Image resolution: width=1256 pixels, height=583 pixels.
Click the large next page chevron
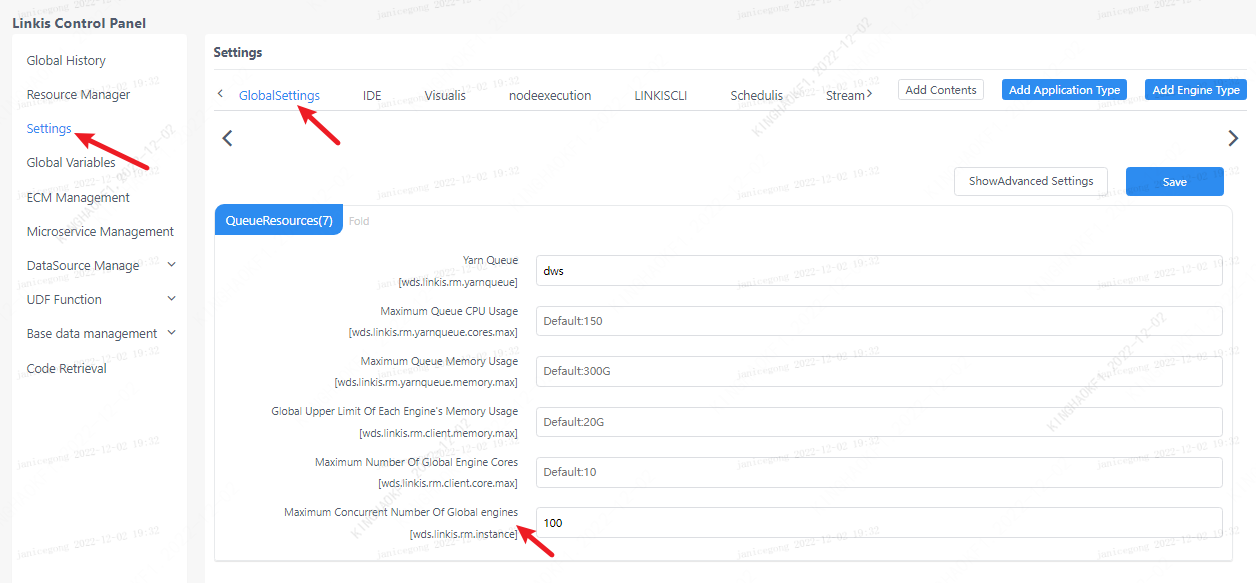tap(1232, 138)
